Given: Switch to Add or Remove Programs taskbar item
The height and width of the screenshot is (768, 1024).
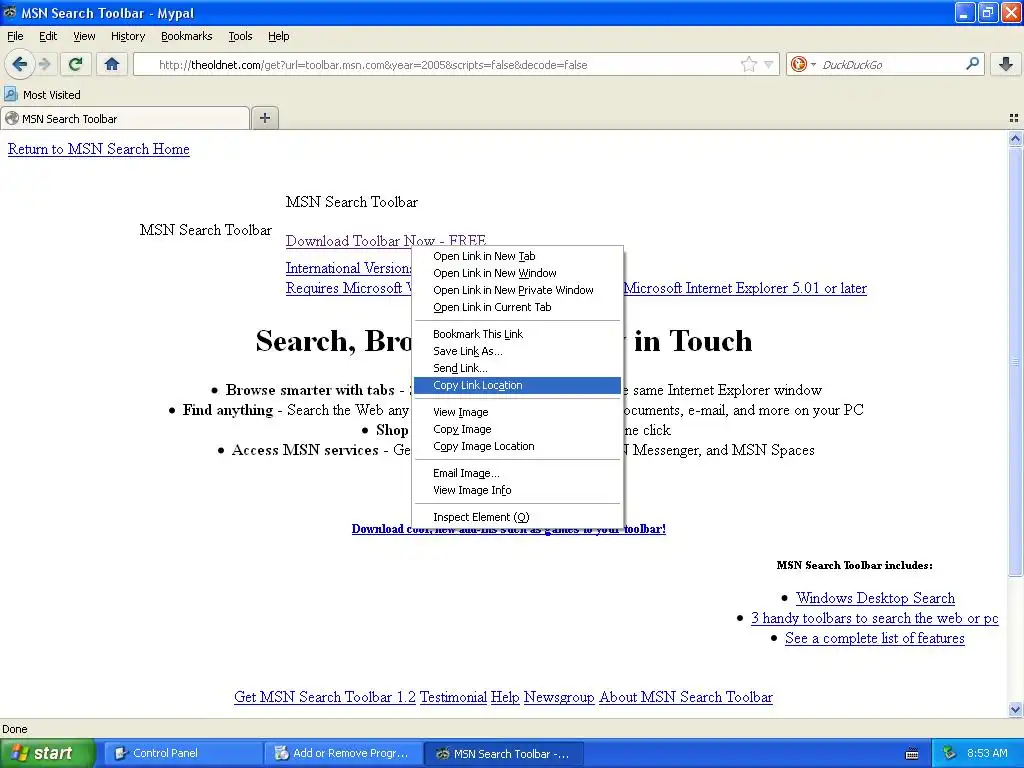Looking at the screenshot, I should (x=343, y=754).
